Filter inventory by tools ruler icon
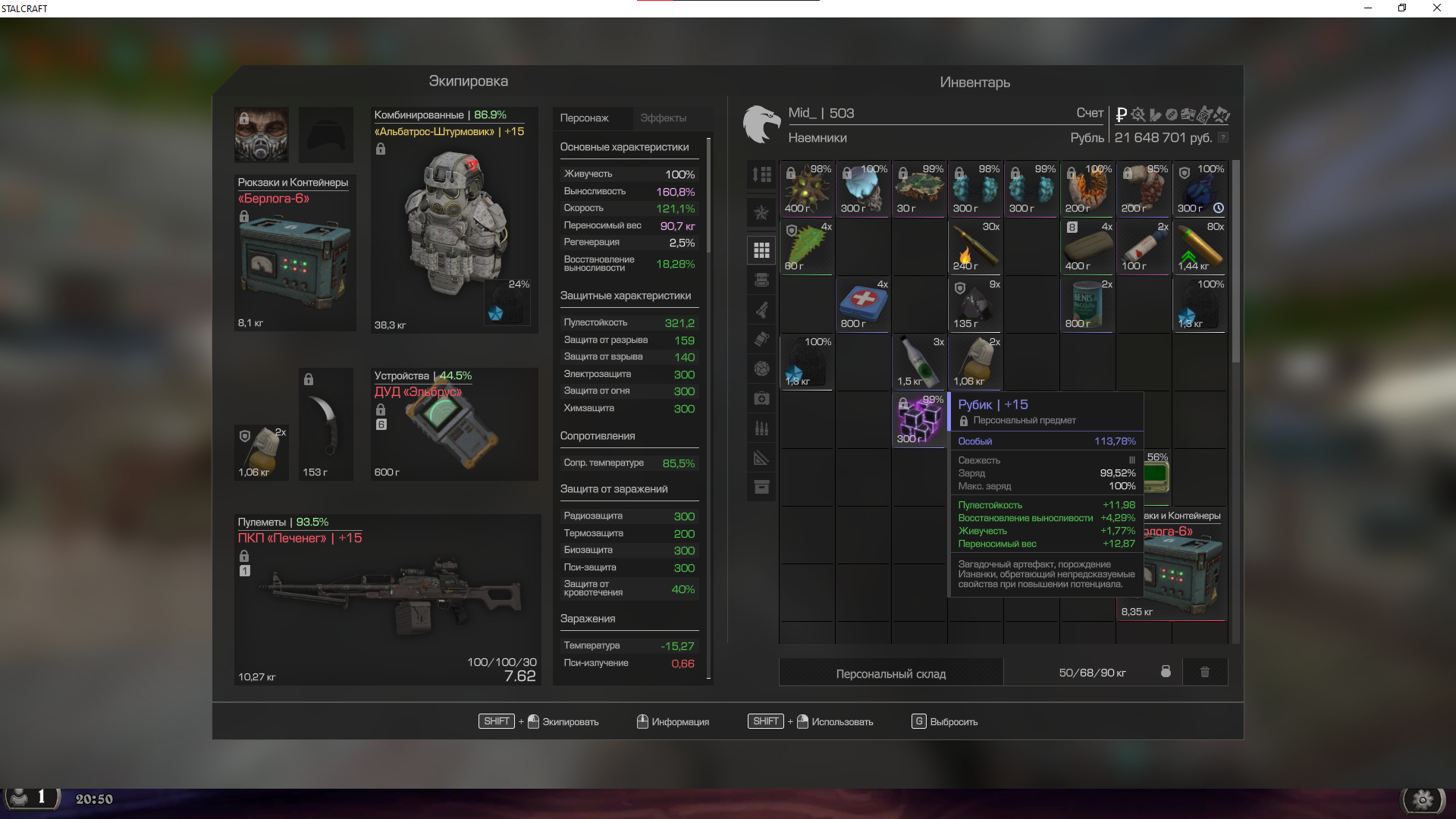 click(761, 457)
